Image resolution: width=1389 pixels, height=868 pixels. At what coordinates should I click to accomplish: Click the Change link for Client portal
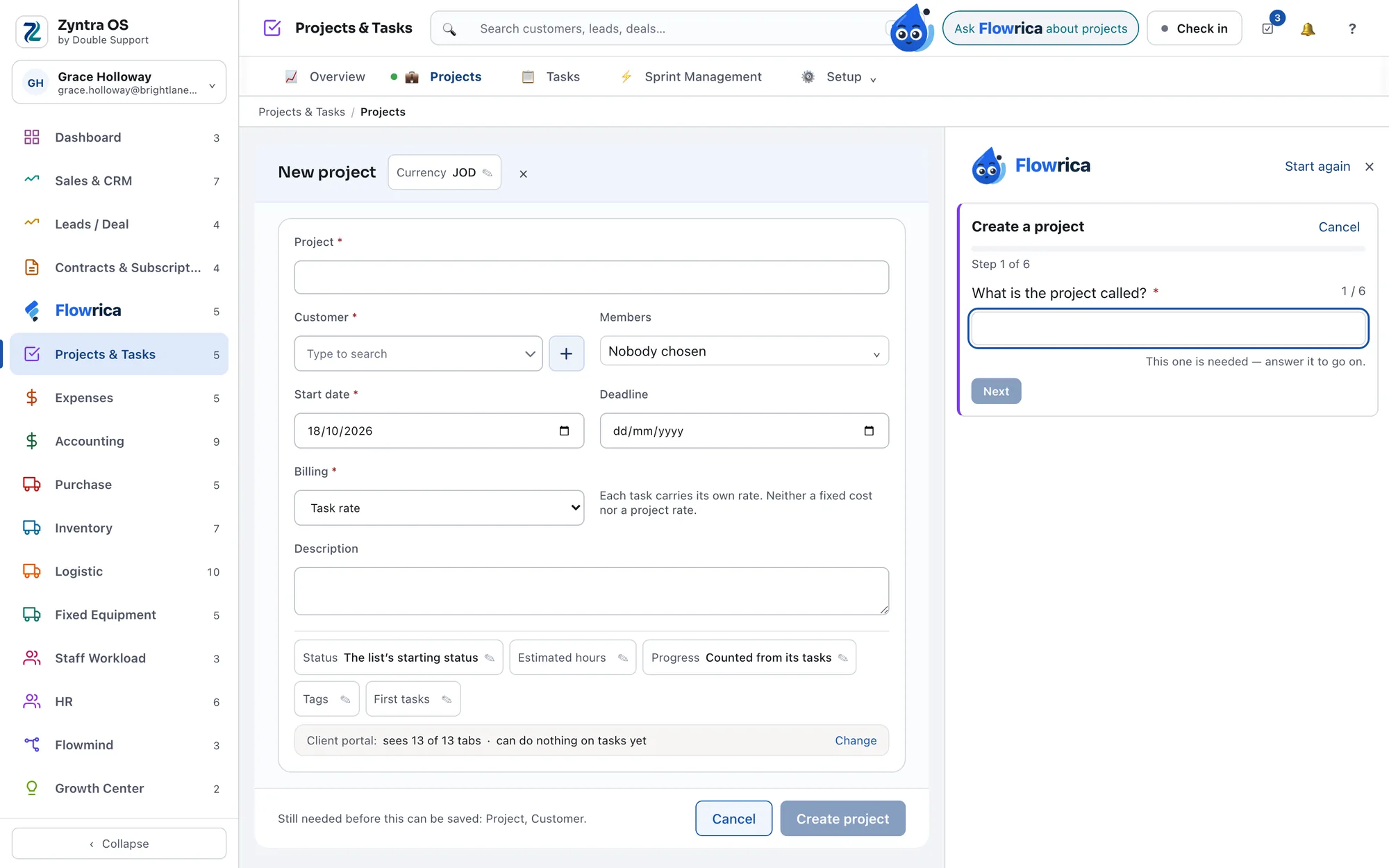pos(856,740)
